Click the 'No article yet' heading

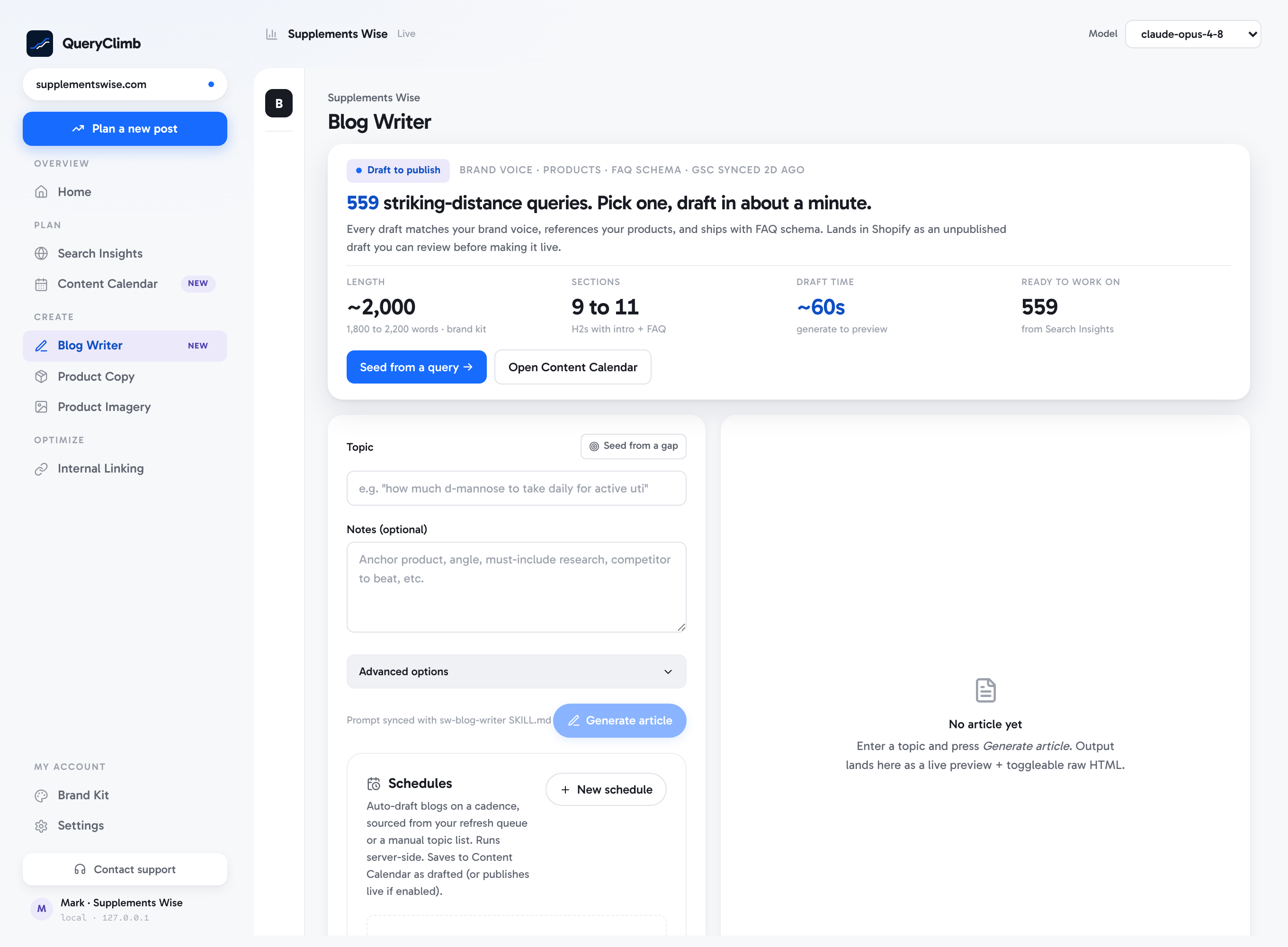[x=985, y=724]
